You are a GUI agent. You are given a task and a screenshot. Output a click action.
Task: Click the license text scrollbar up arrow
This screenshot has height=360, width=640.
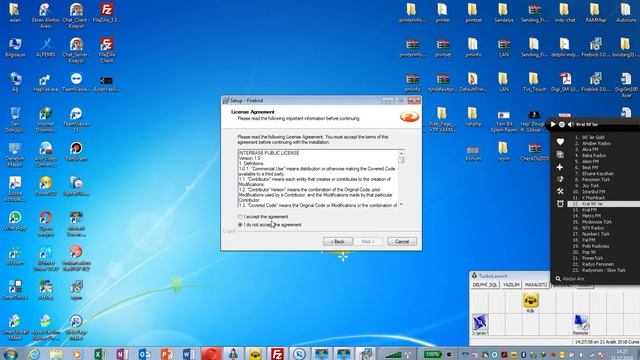(x=401, y=153)
